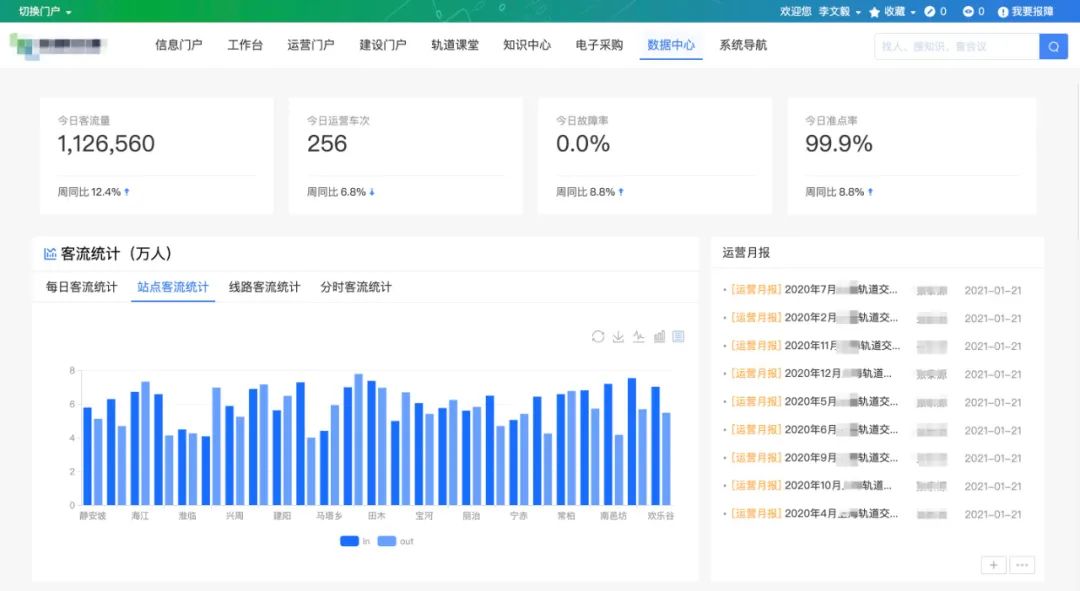Switch to 分时客流统计 tab
Viewport: 1080px width, 591px height.
[x=356, y=287]
